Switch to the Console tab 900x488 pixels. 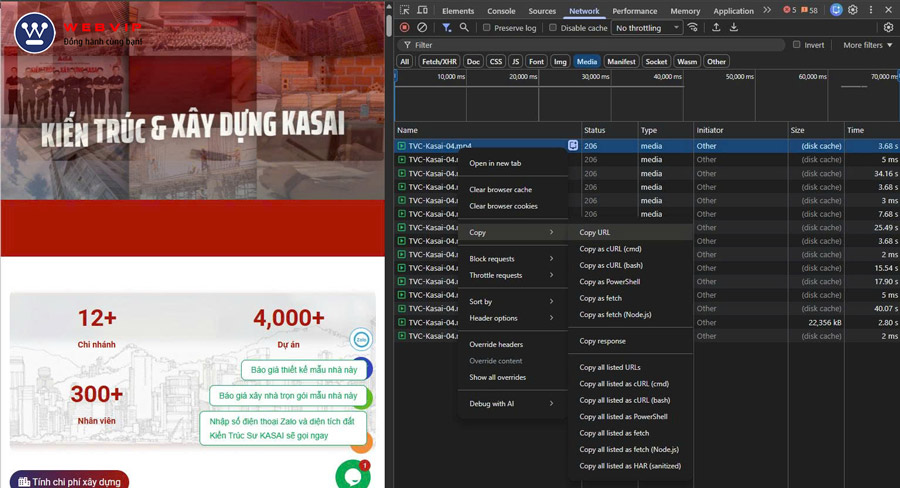501,11
